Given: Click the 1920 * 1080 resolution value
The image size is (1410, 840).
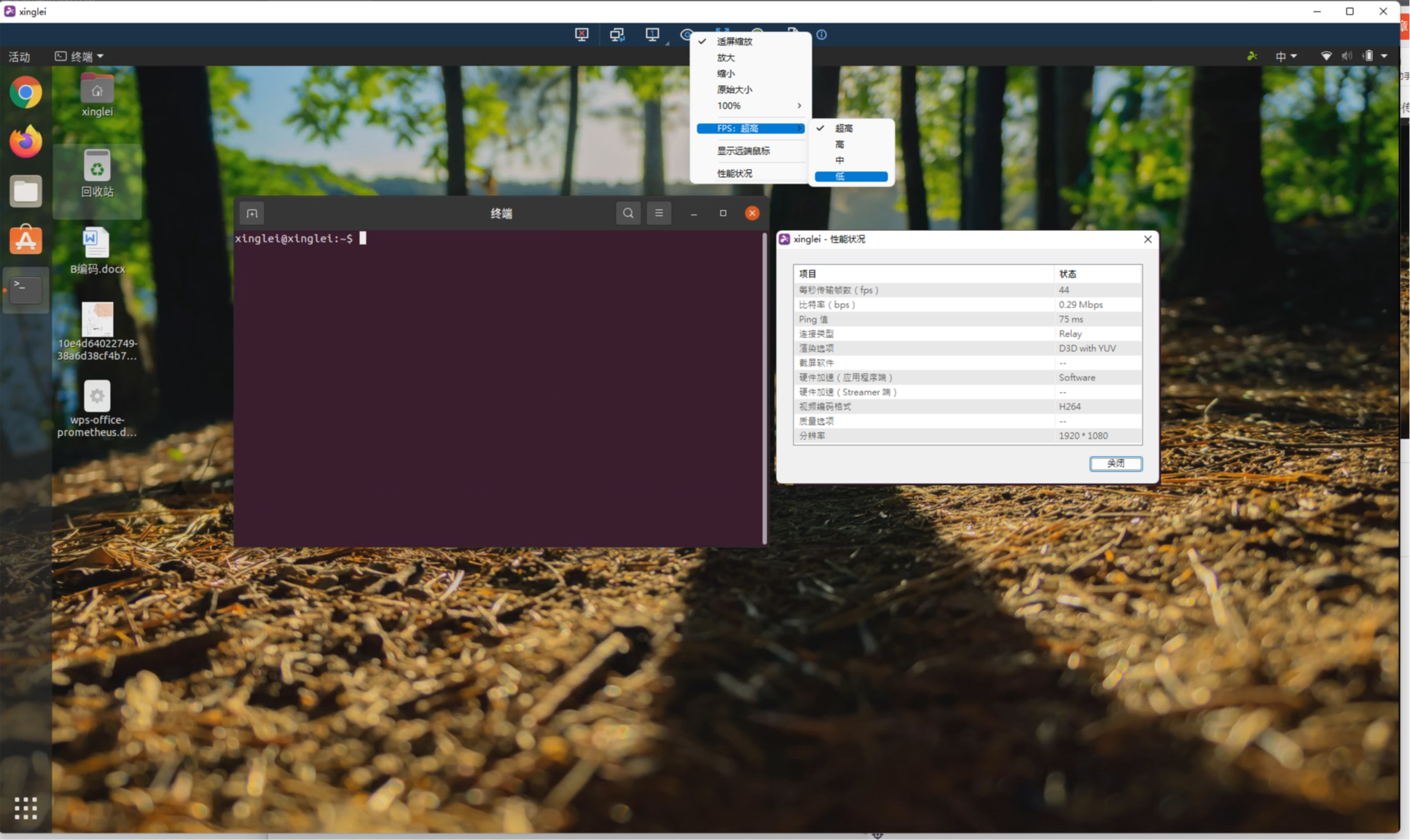Looking at the screenshot, I should click(x=1083, y=436).
